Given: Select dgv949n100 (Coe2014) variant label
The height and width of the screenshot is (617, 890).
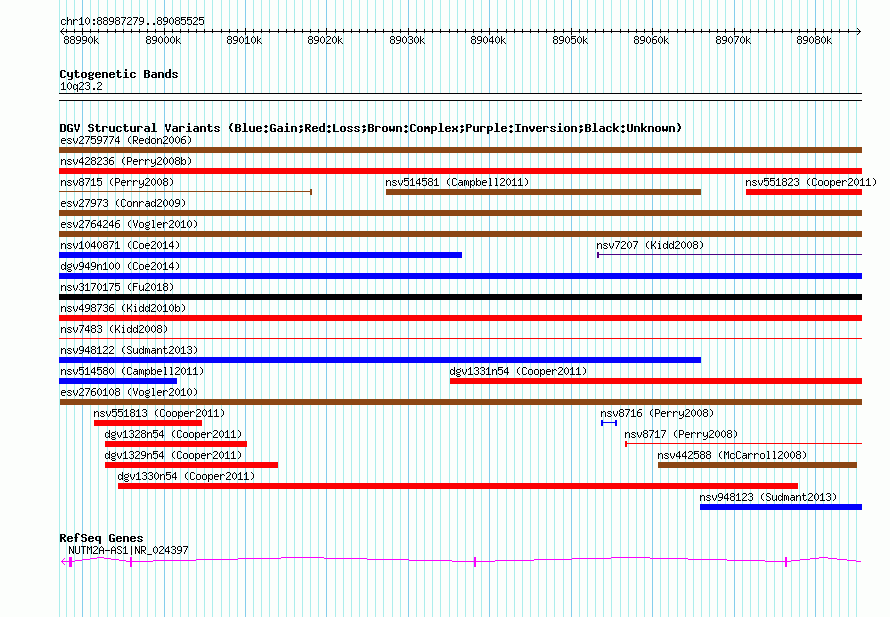Looking at the screenshot, I should pyautogui.click(x=120, y=266).
